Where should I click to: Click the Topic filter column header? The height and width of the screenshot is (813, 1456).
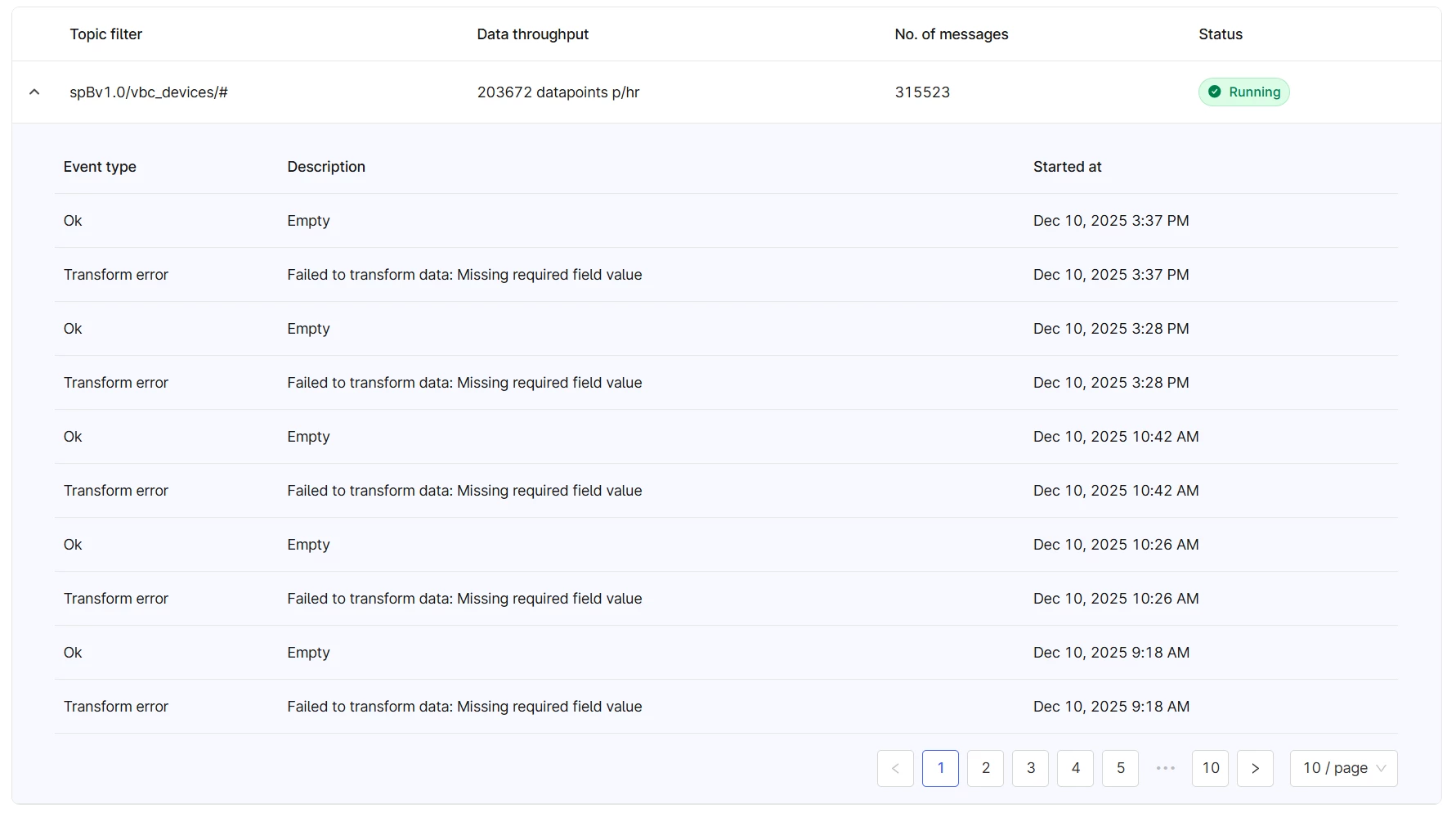[x=106, y=34]
